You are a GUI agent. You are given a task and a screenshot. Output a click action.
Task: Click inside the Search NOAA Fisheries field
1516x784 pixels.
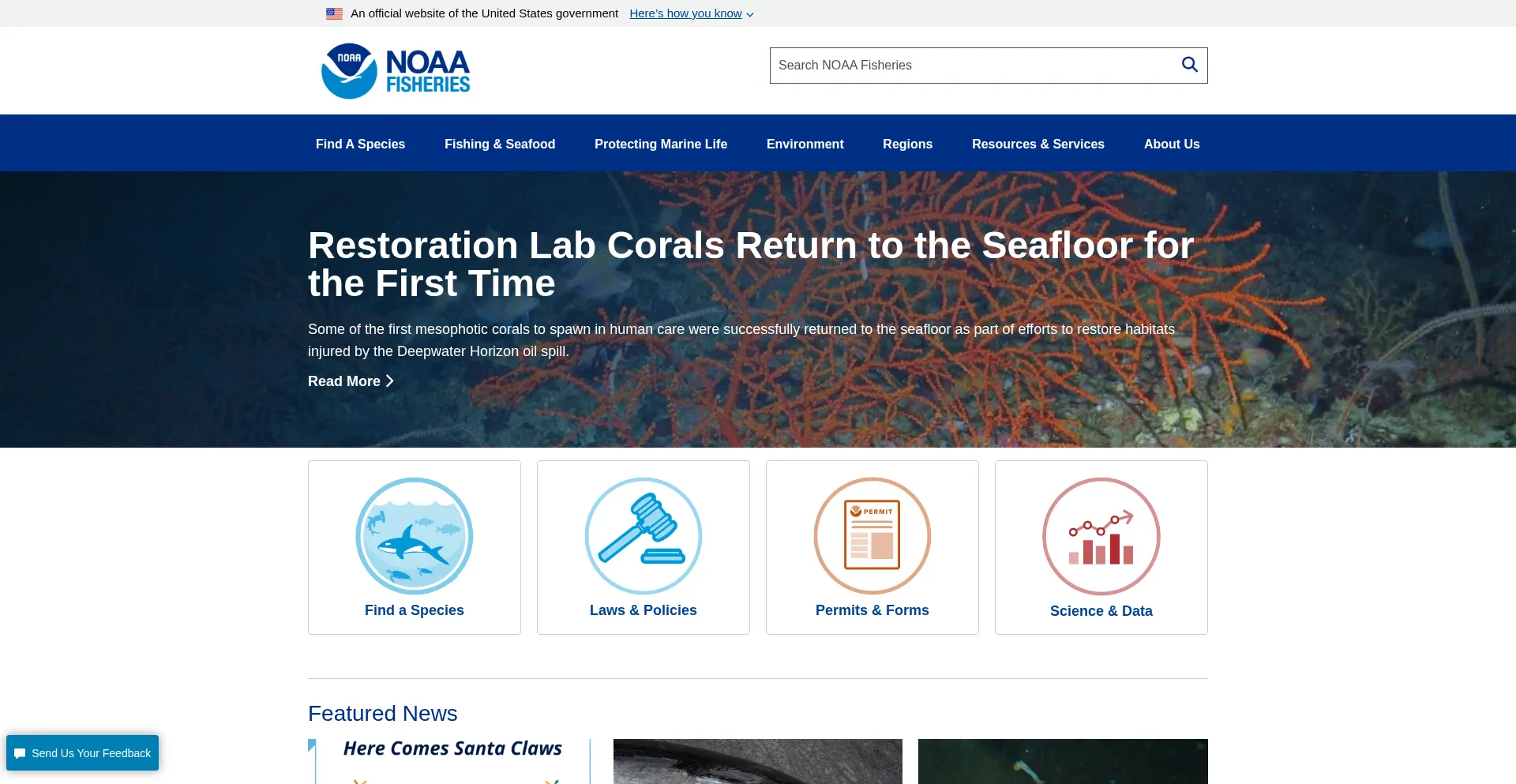tap(947, 65)
